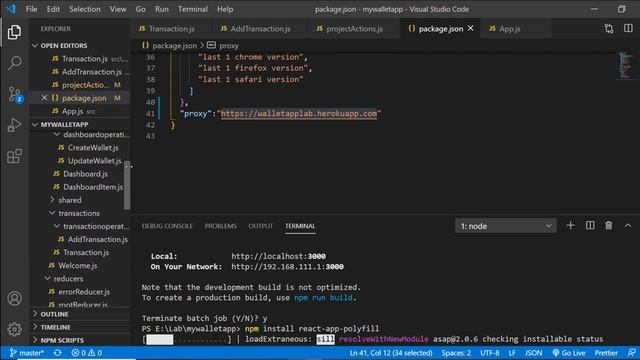Collapse the MYWALLETAPP folder section
The height and width of the screenshot is (360, 640).
(x=64, y=124)
